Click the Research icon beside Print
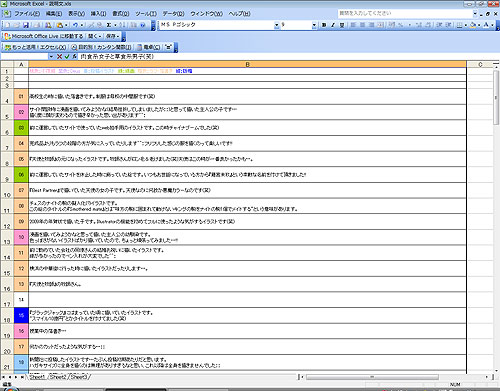The height and width of the screenshot is (391, 500). (x=49, y=25)
